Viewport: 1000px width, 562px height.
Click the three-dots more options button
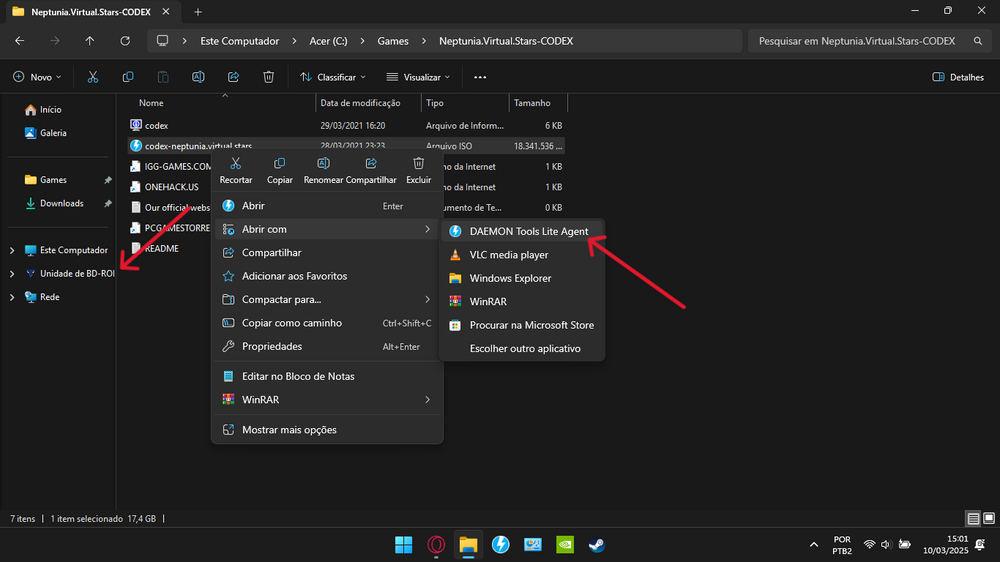click(x=480, y=77)
